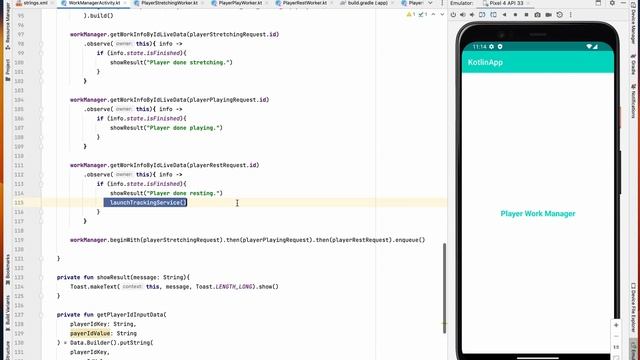The height and width of the screenshot is (360, 640).
Task: Click the highlighted payerIdValue parameter
Action: pyautogui.click(x=90, y=333)
